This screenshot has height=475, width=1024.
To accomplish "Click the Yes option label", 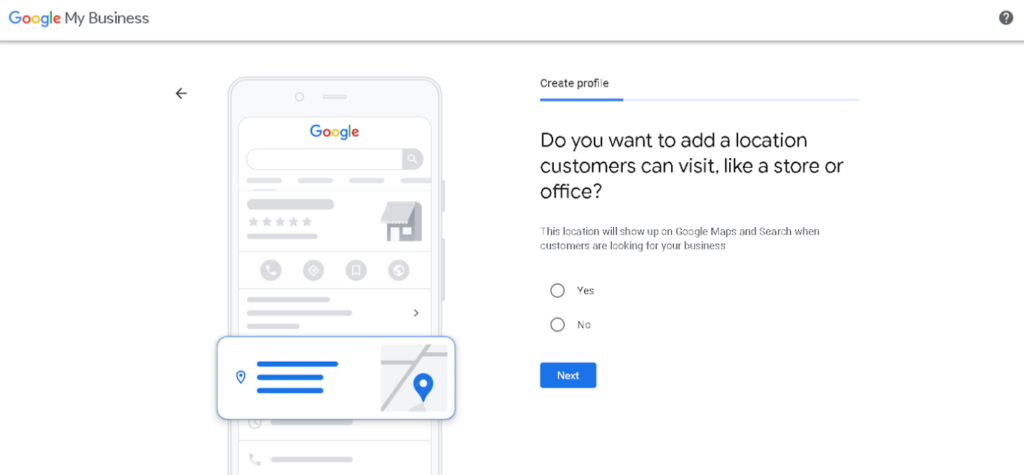I will point(586,290).
